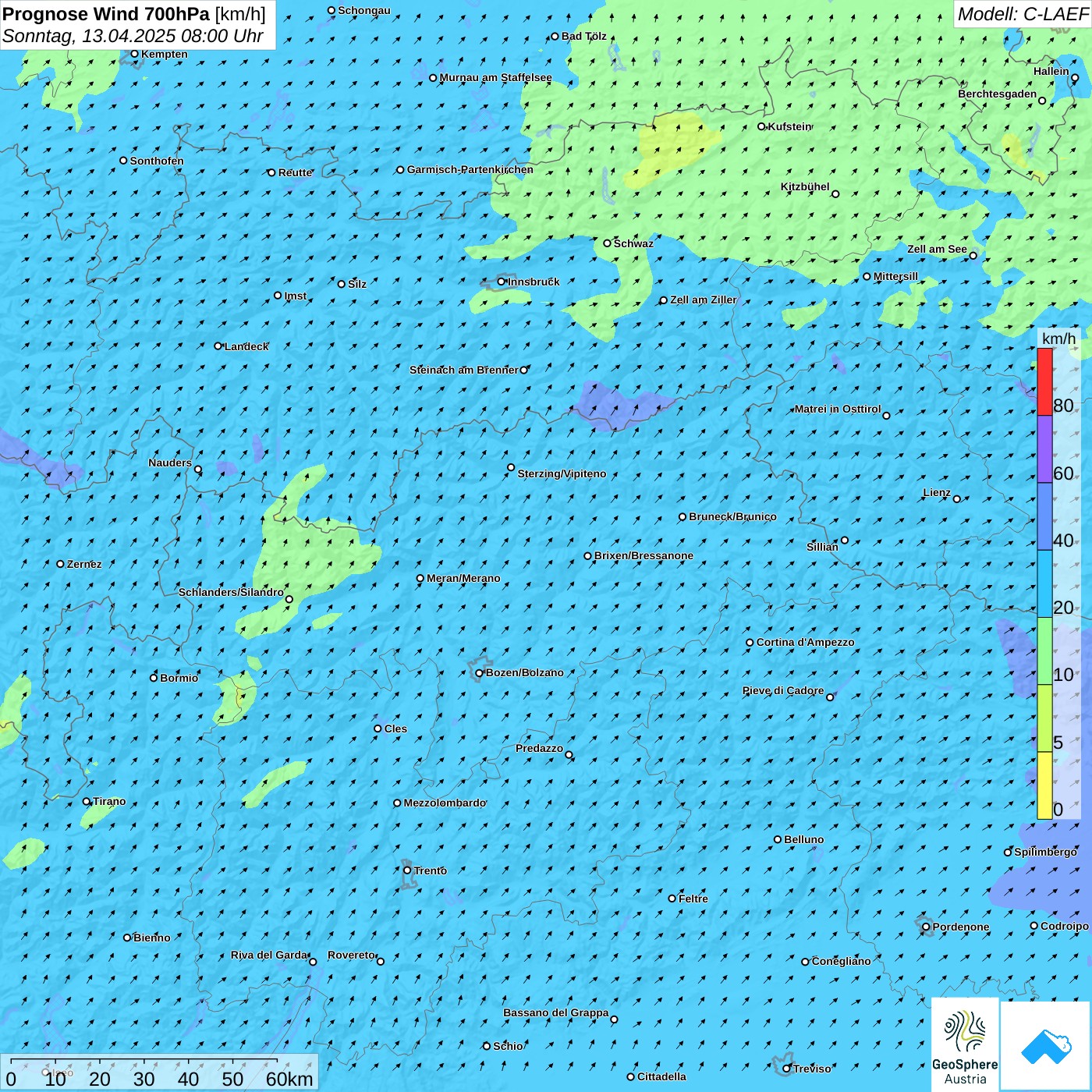Click the 'Sterzing/Vipiteno' label
The image size is (1092, 1092).
coord(562,473)
